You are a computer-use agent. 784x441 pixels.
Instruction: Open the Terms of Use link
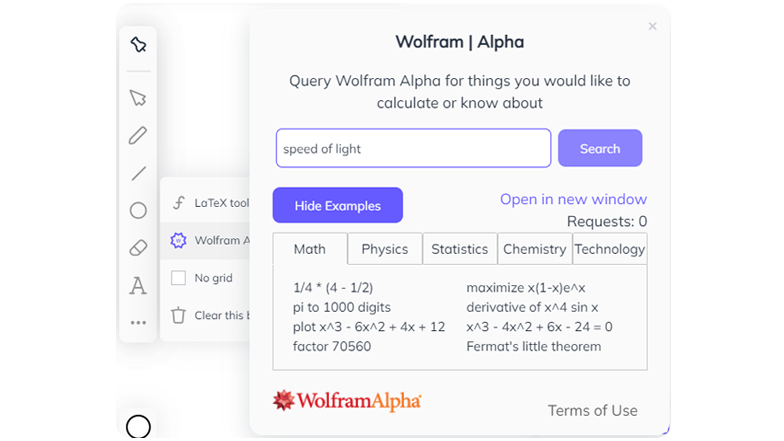[592, 410]
